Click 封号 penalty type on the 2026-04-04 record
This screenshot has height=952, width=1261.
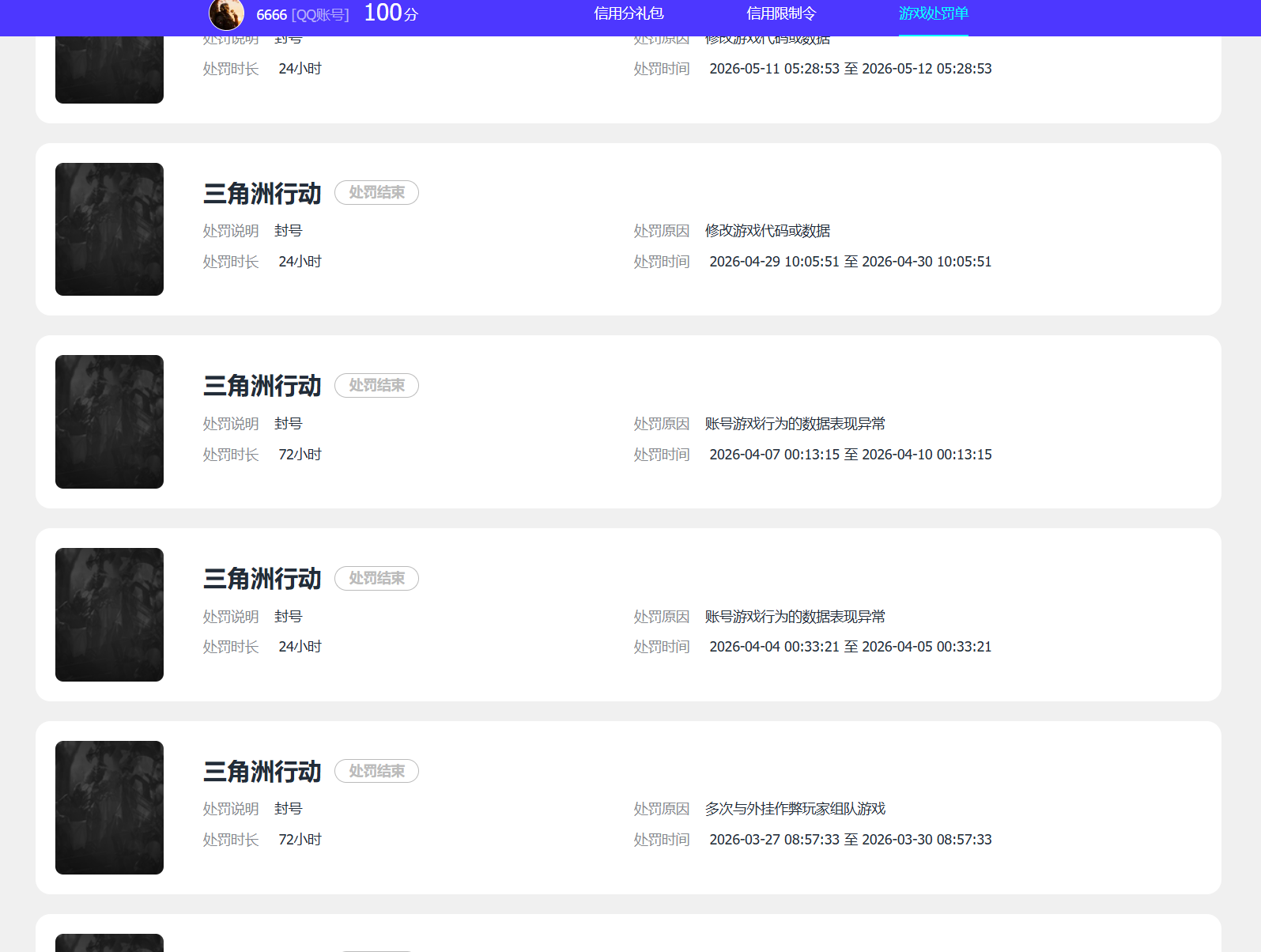[x=289, y=617]
